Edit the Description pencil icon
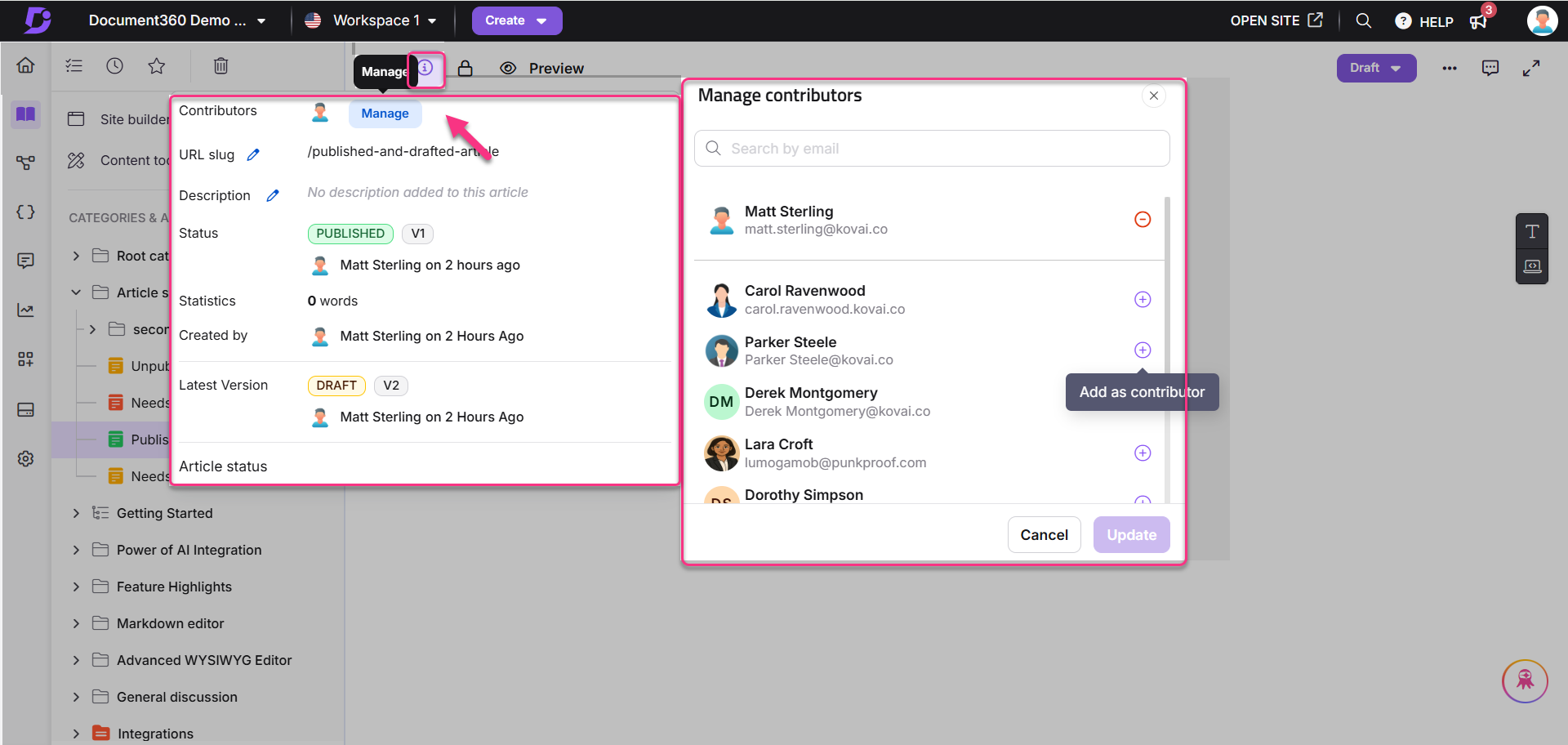Viewport: 1568px width, 745px height. point(273,195)
